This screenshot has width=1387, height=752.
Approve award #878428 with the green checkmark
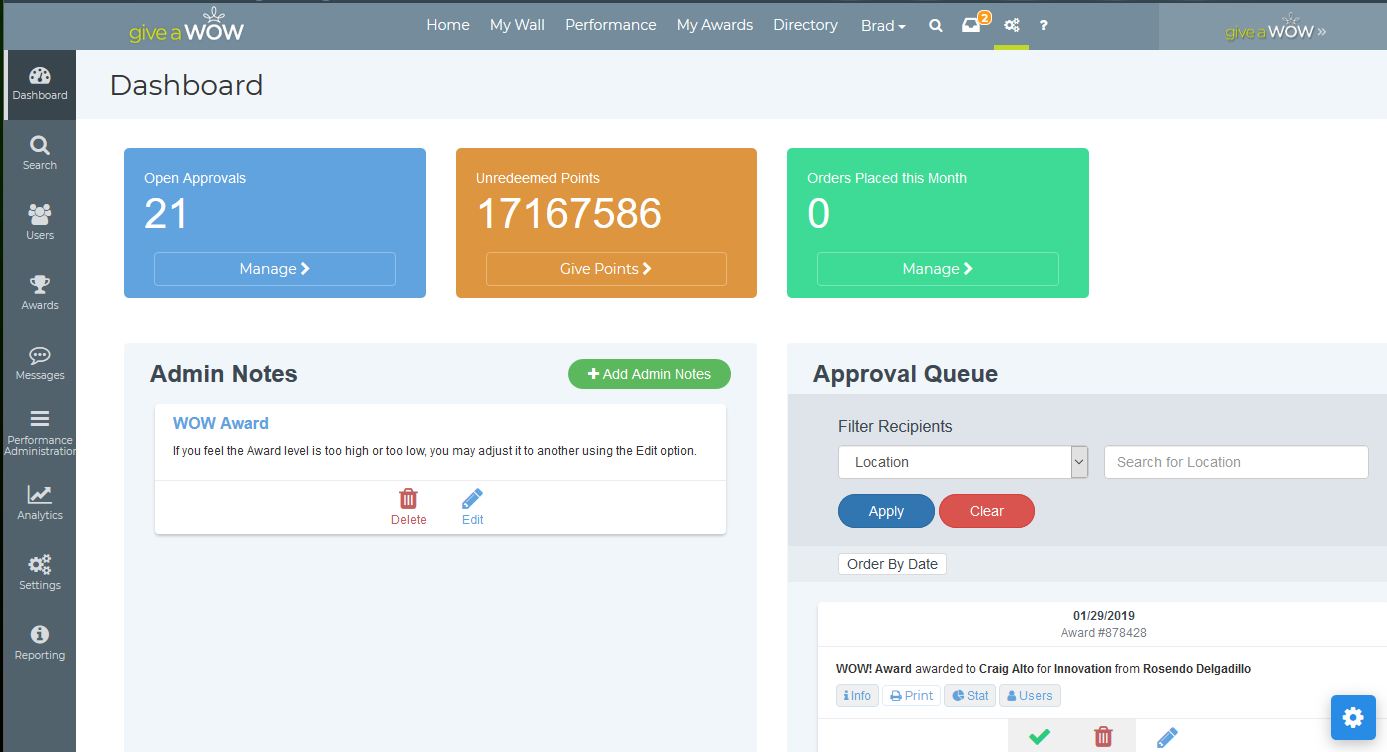coord(1039,737)
